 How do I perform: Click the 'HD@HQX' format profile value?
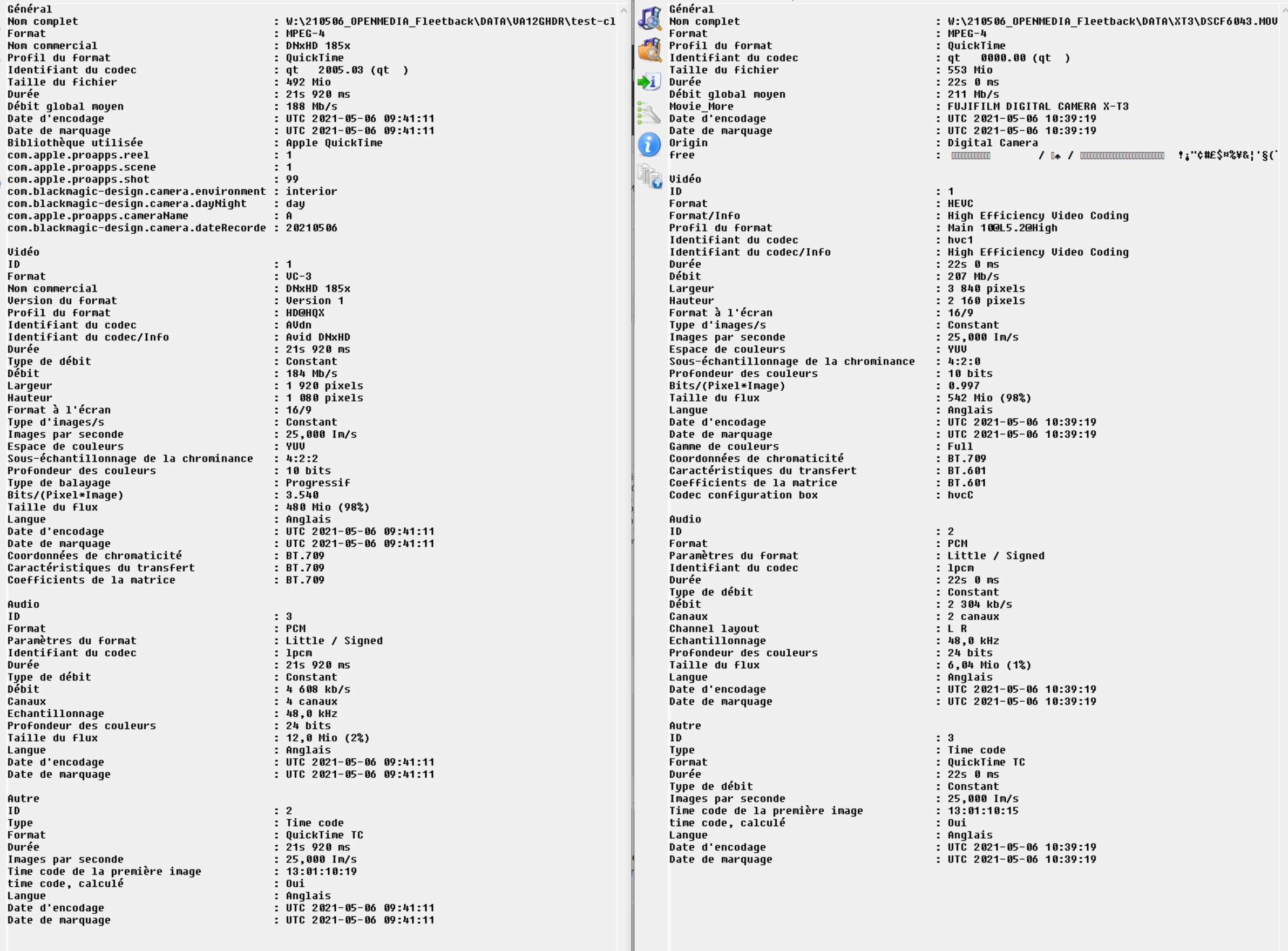coord(305,313)
